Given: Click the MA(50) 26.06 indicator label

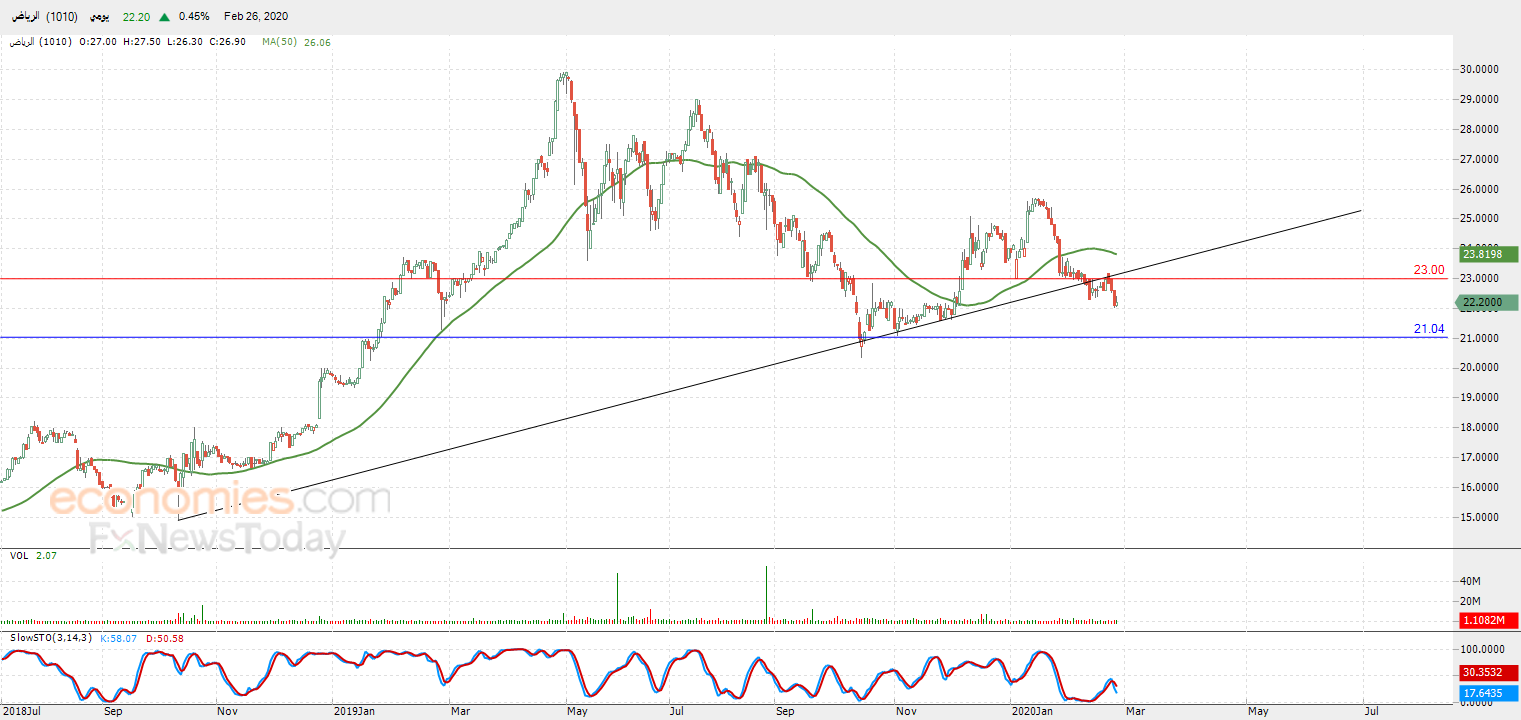Looking at the screenshot, I should tap(297, 42).
